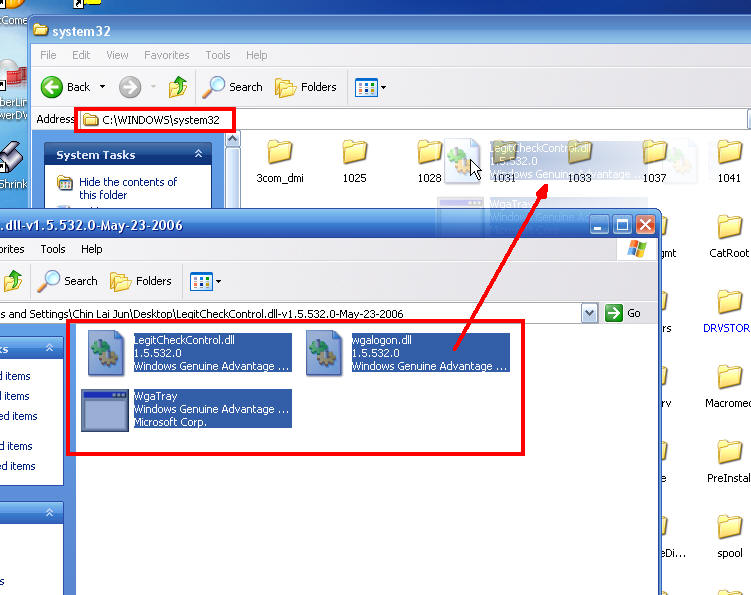Select the 1041 folder

pos(729,162)
